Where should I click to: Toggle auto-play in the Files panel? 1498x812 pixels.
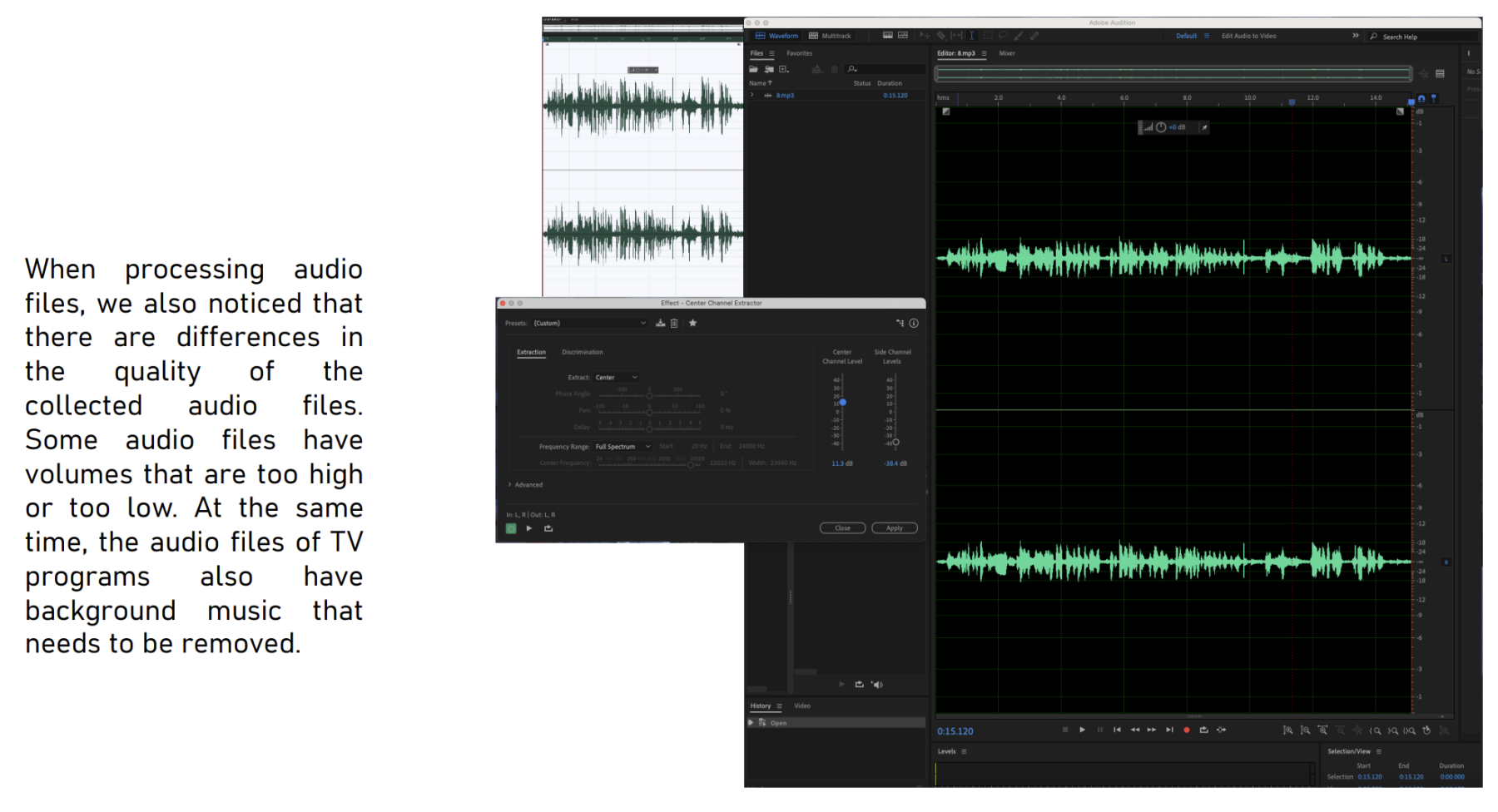[x=877, y=685]
